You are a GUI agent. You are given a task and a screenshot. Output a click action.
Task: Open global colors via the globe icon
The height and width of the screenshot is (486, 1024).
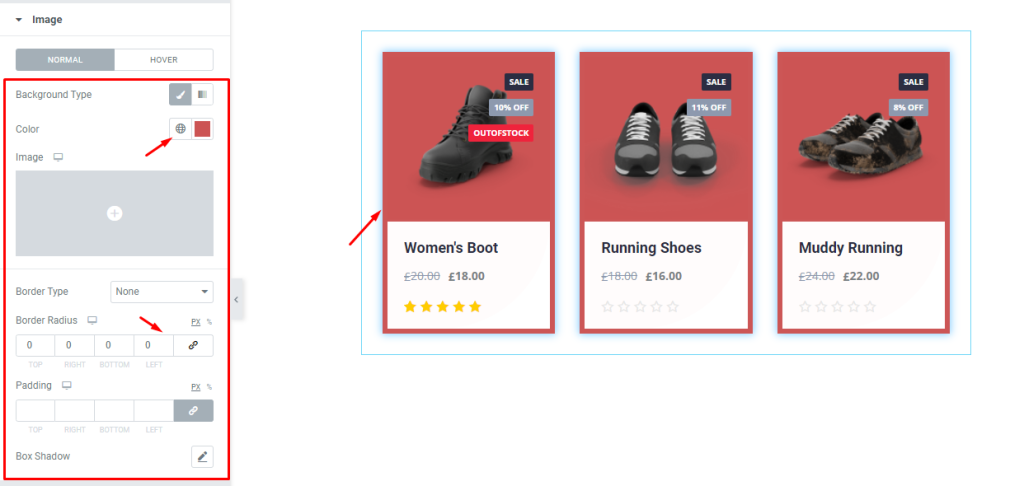181,129
